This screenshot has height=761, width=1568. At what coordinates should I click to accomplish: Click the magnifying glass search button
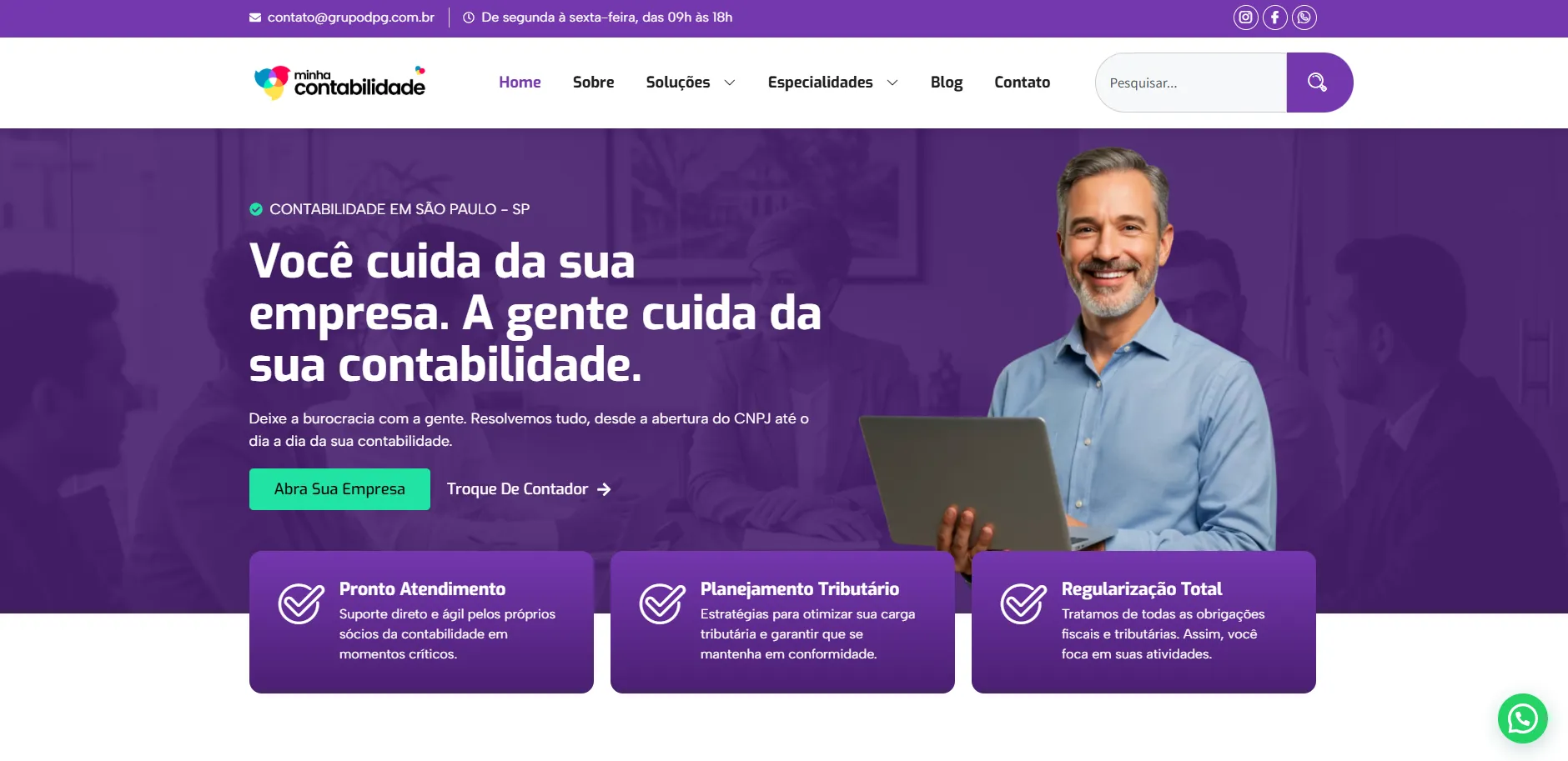[1319, 83]
